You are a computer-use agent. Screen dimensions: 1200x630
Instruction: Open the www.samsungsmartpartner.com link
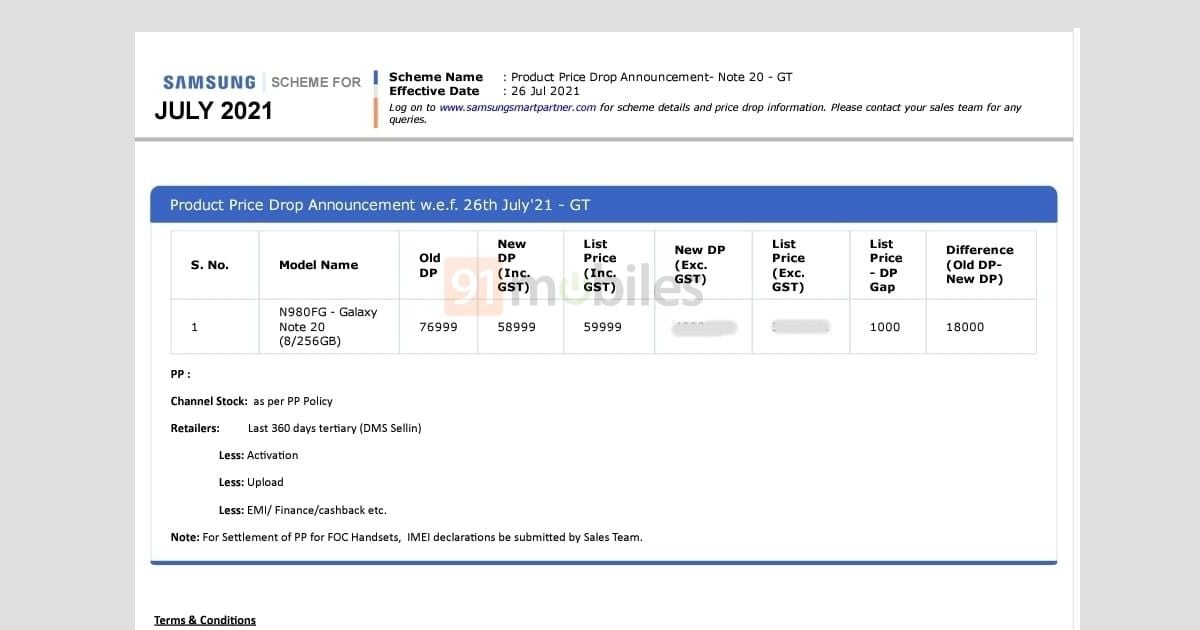517,108
